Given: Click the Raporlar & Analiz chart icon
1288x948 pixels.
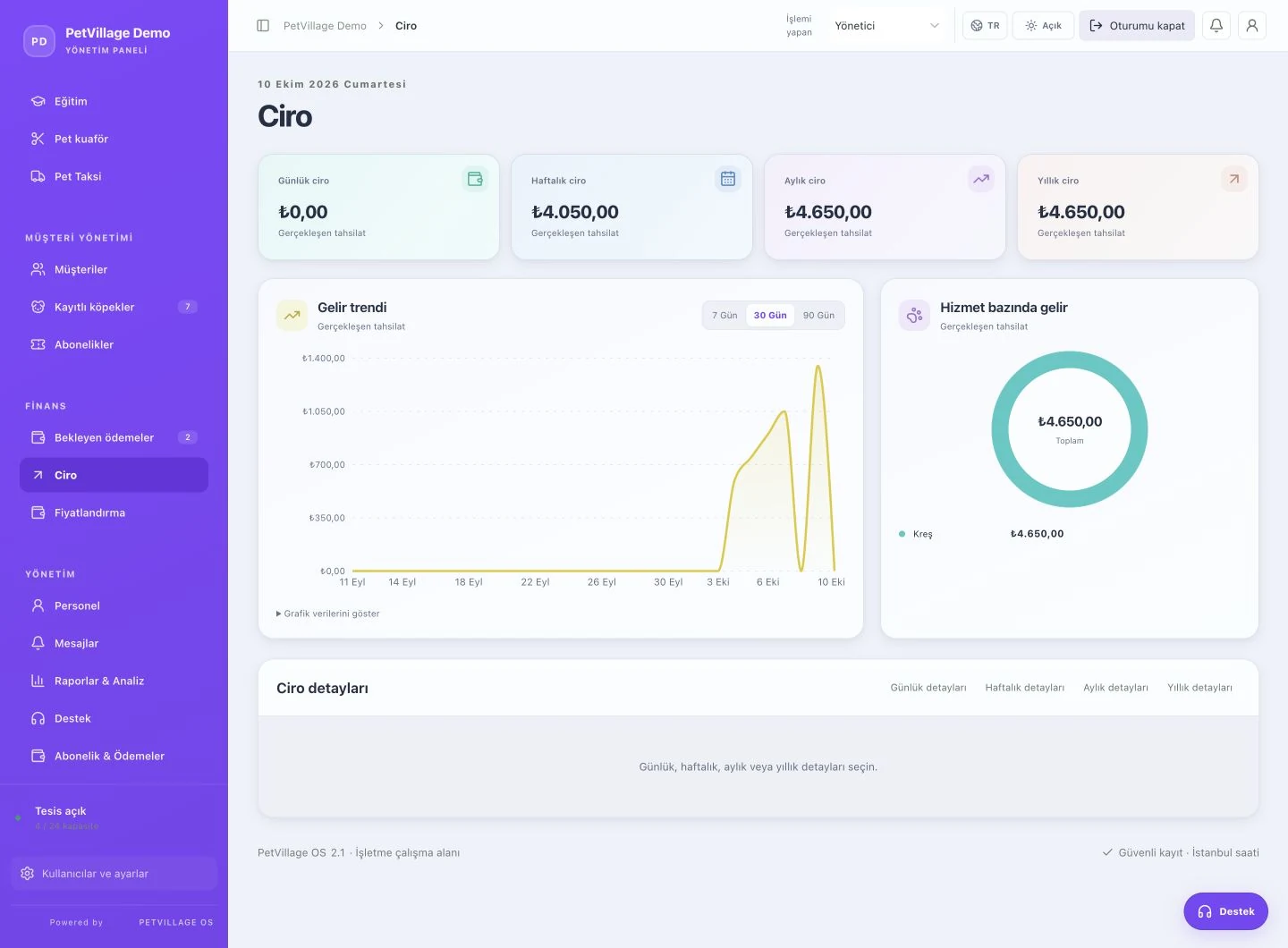Looking at the screenshot, I should click(38, 681).
